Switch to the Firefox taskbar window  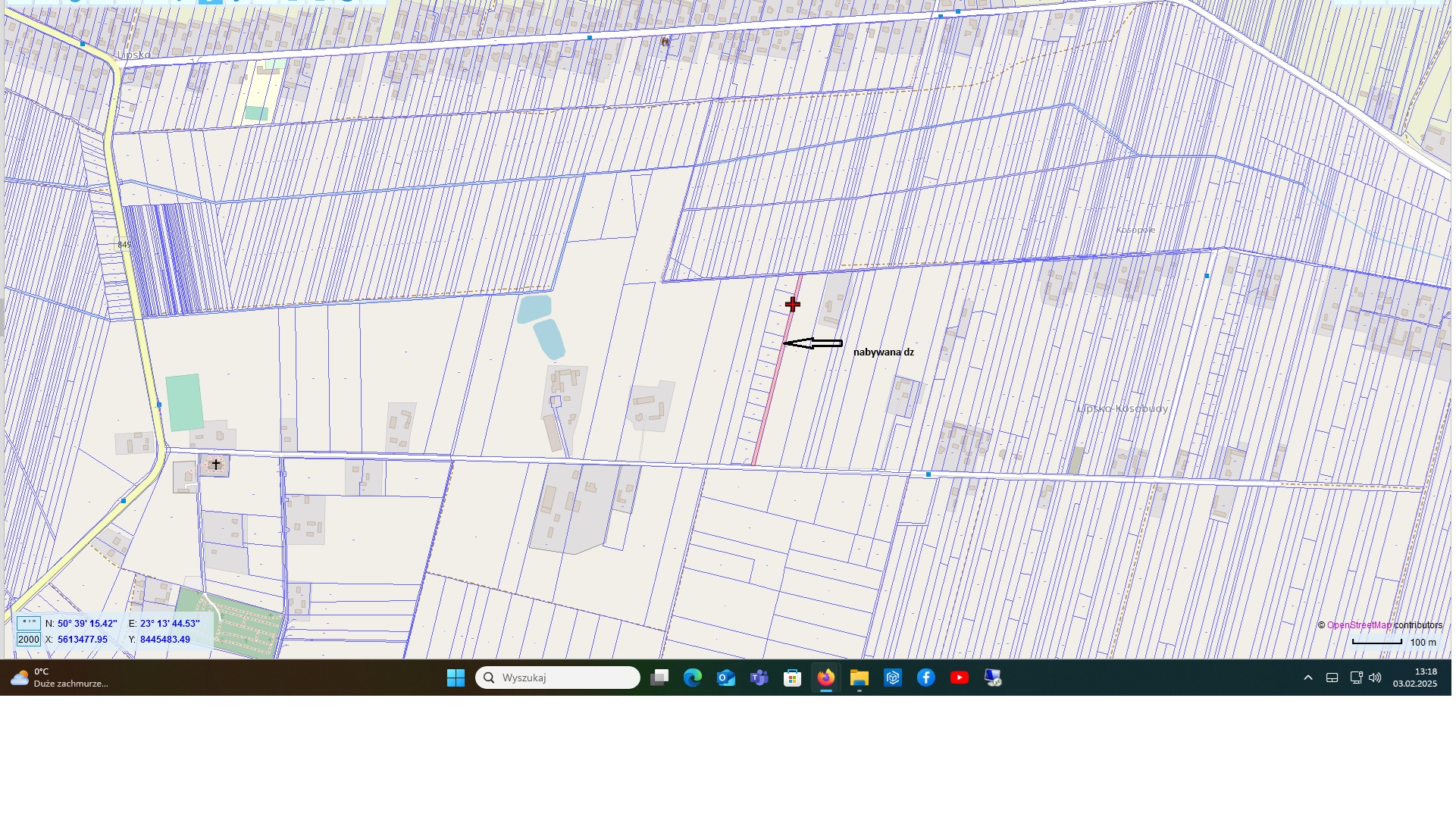coord(826,678)
